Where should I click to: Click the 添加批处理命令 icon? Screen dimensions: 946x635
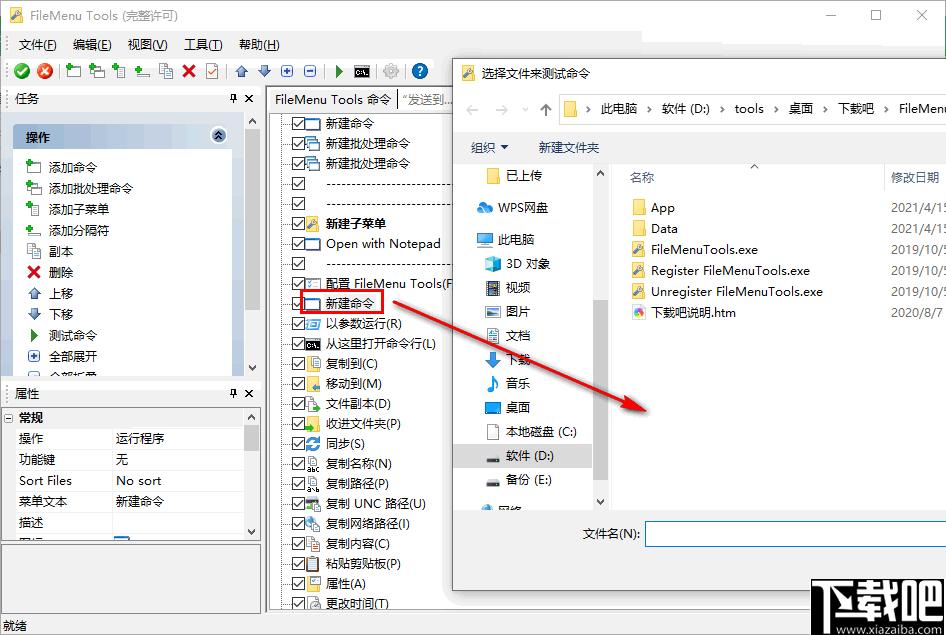(33, 186)
